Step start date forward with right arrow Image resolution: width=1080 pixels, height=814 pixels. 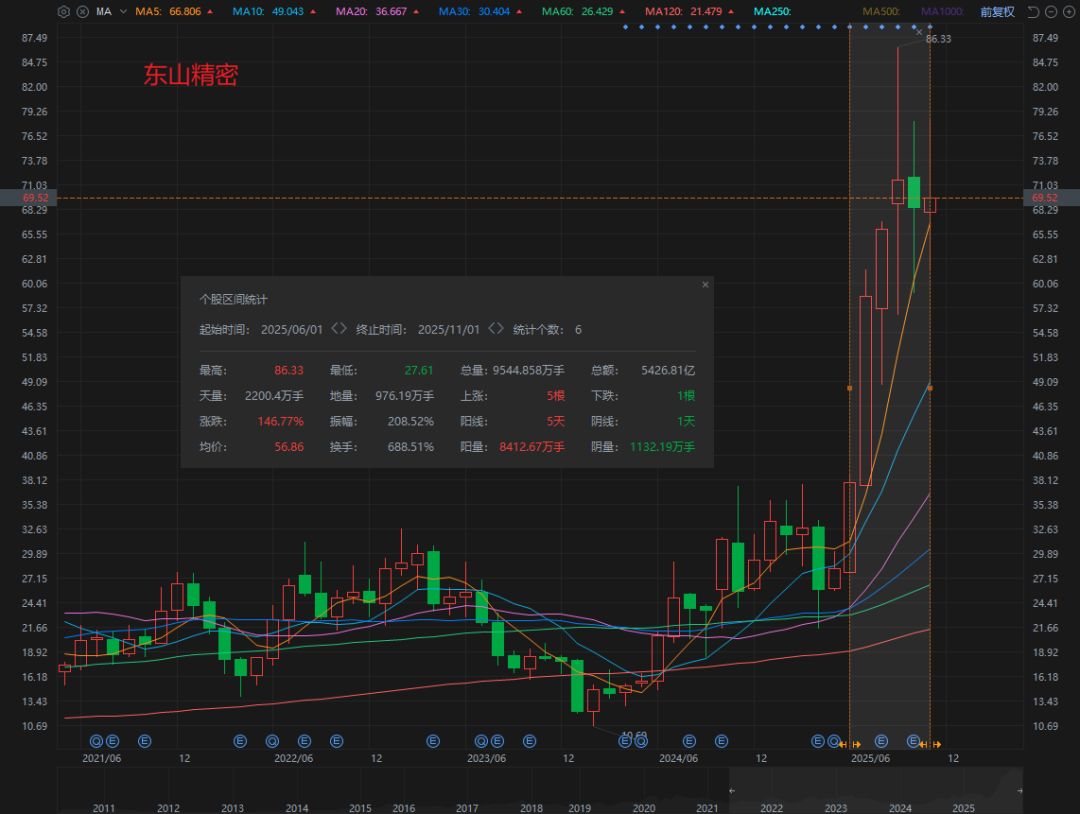344,329
